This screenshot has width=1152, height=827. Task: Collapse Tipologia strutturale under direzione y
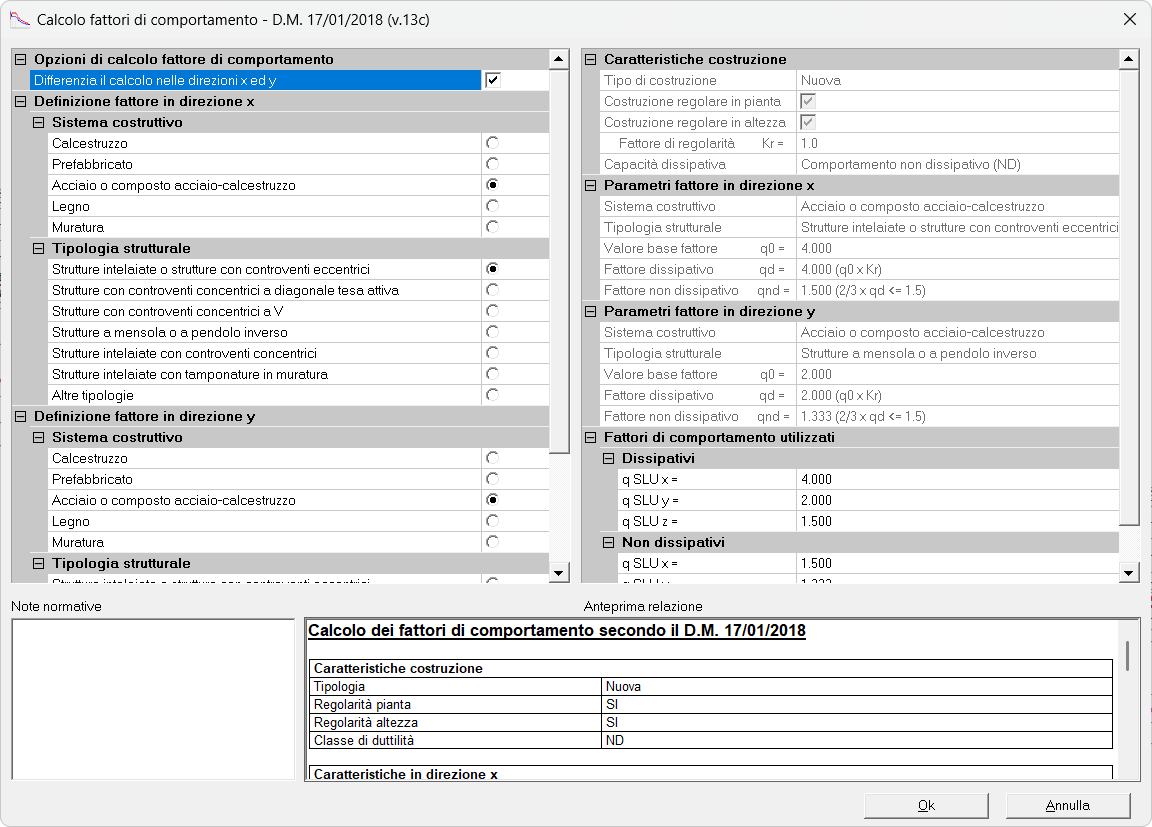[x=38, y=563]
